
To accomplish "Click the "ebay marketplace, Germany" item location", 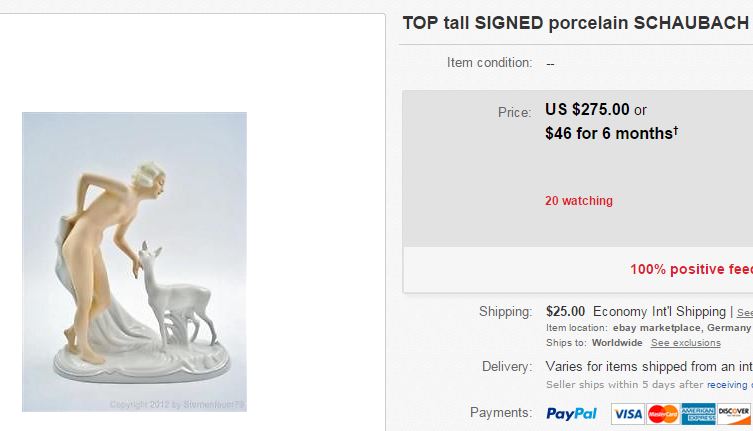I will 680,328.
